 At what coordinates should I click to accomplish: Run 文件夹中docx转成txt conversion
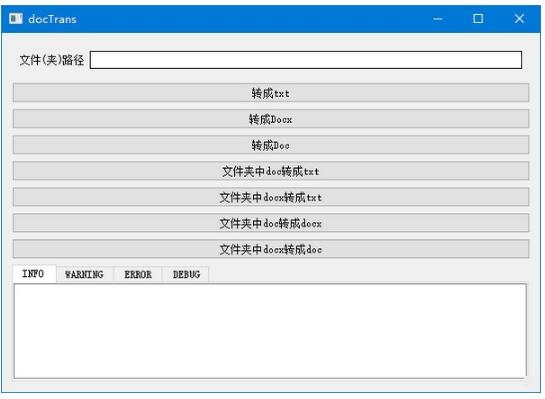(271, 197)
